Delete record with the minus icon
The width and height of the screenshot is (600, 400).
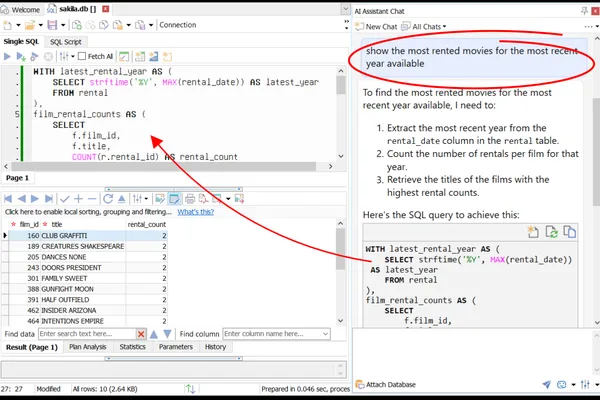click(92, 199)
